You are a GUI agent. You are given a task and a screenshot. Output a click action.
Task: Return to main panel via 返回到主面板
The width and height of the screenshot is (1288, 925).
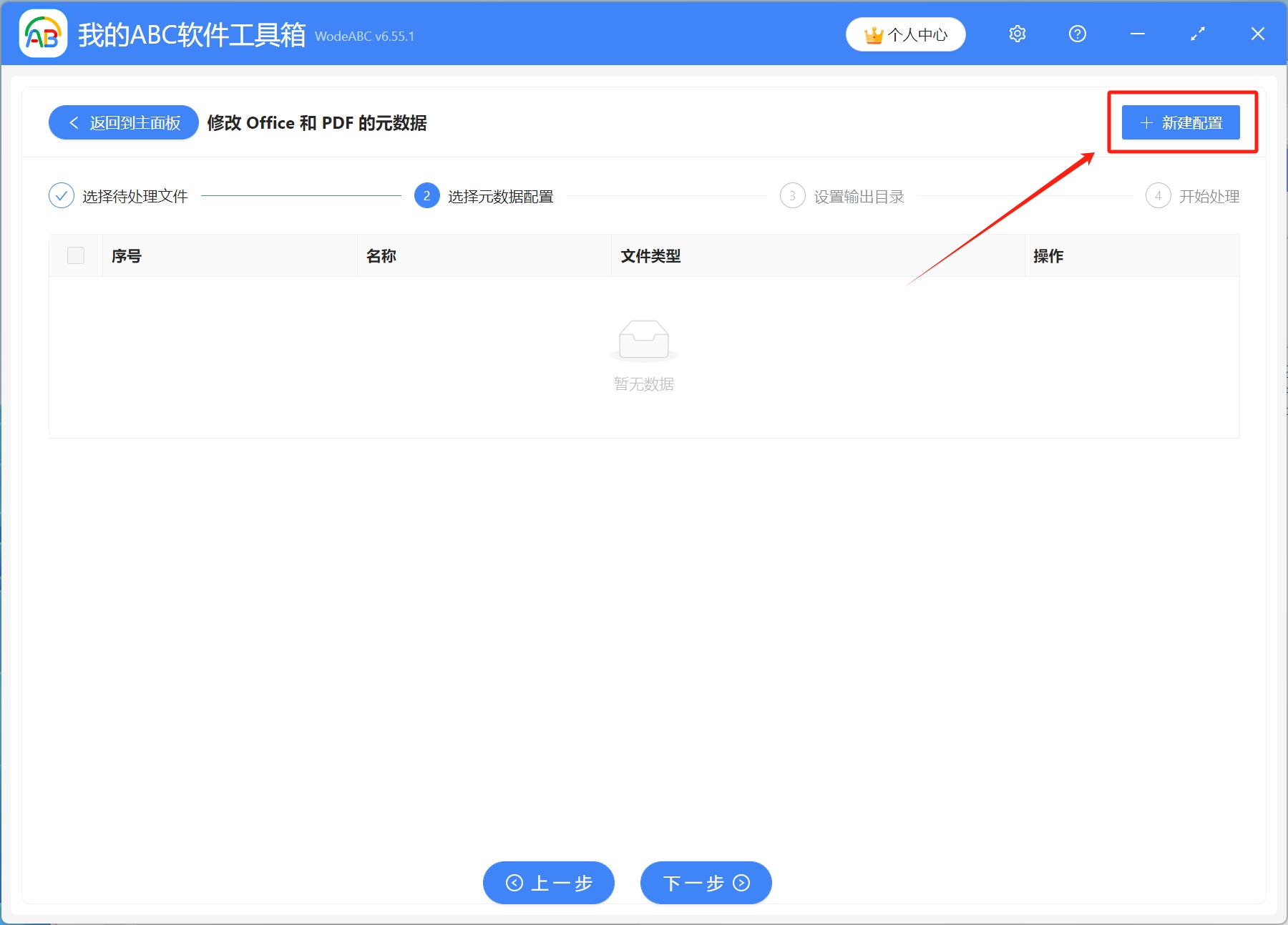(124, 123)
